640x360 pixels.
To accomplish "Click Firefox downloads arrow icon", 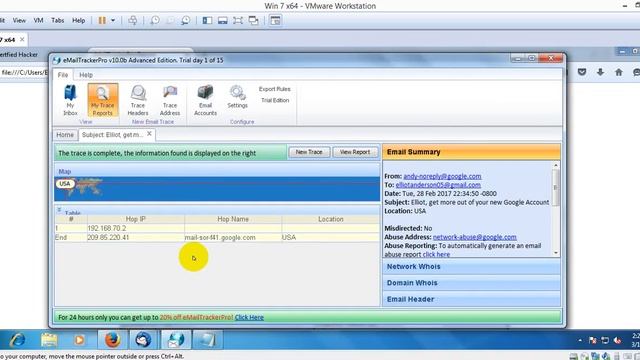I will click(600, 72).
